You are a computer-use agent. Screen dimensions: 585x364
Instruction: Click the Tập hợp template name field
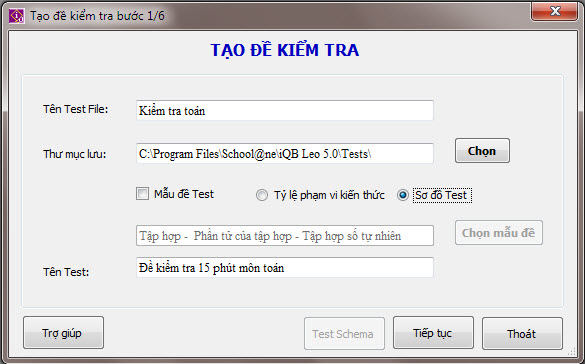click(285, 235)
